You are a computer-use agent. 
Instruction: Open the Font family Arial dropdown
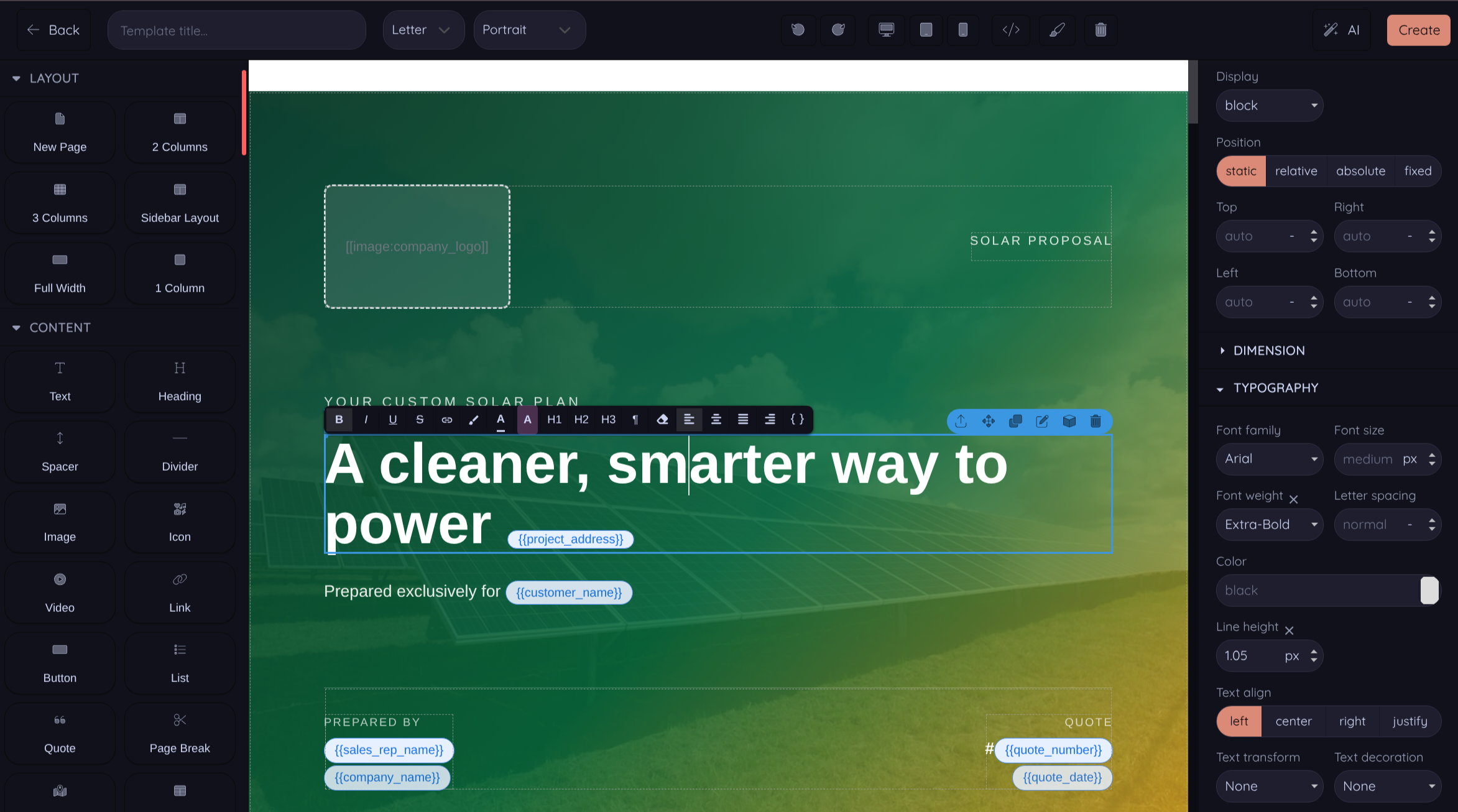click(1269, 459)
